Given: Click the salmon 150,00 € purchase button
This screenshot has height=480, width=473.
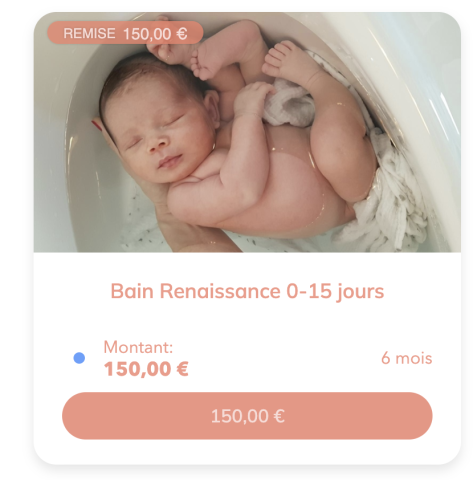Looking at the screenshot, I should 247,416.
